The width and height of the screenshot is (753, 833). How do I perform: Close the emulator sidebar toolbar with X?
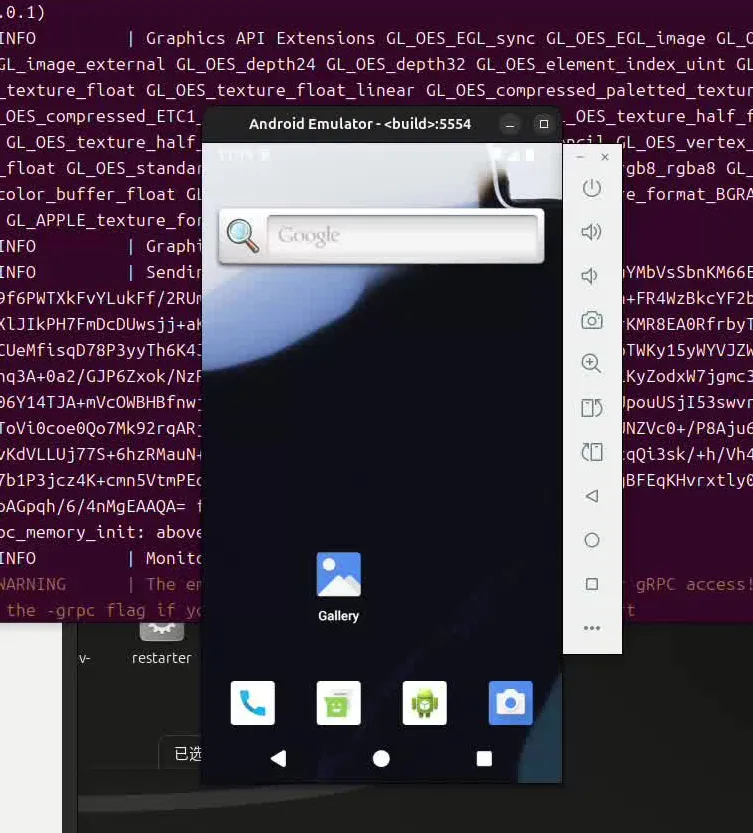coord(605,157)
